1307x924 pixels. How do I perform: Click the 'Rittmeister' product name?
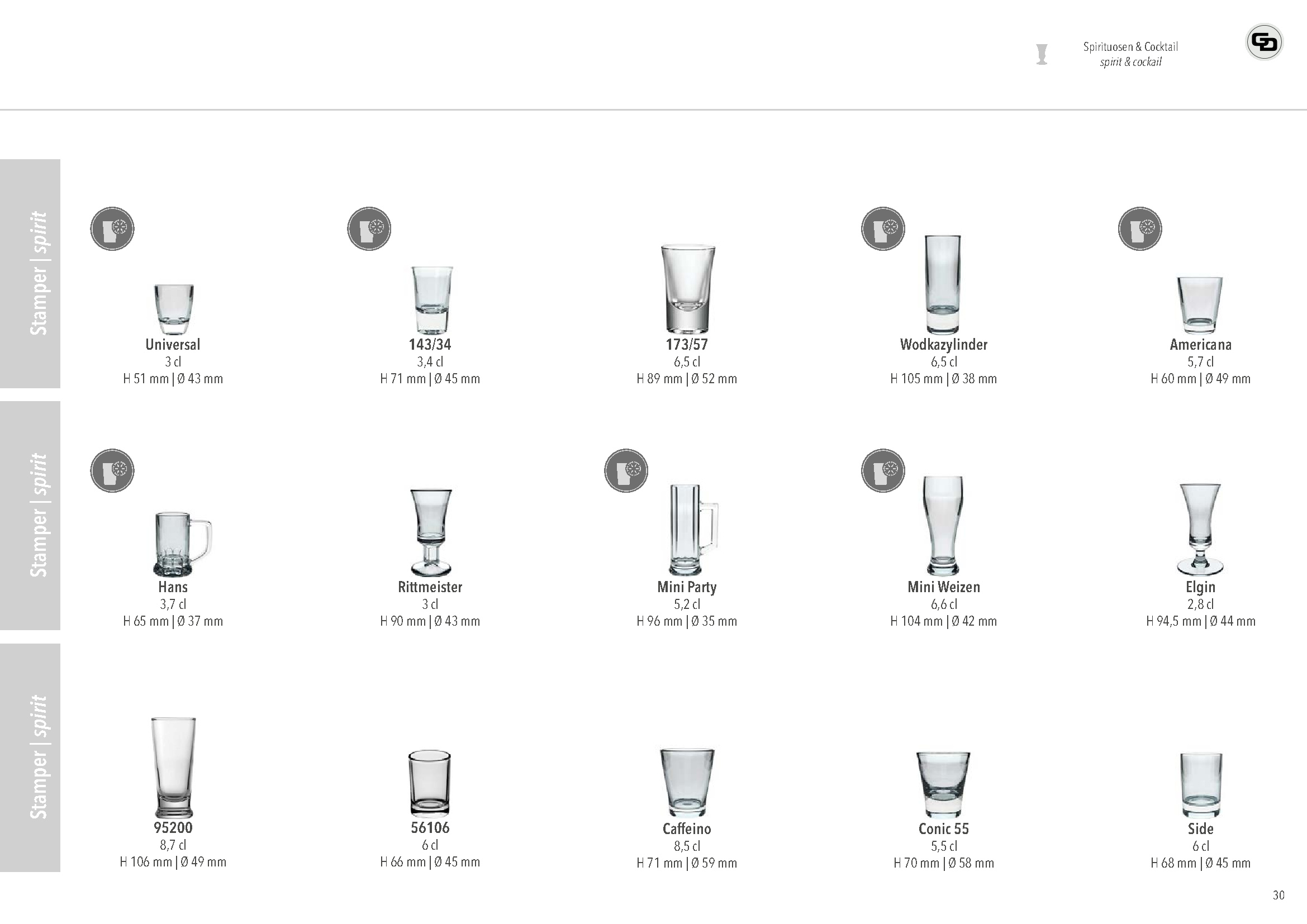[430, 587]
